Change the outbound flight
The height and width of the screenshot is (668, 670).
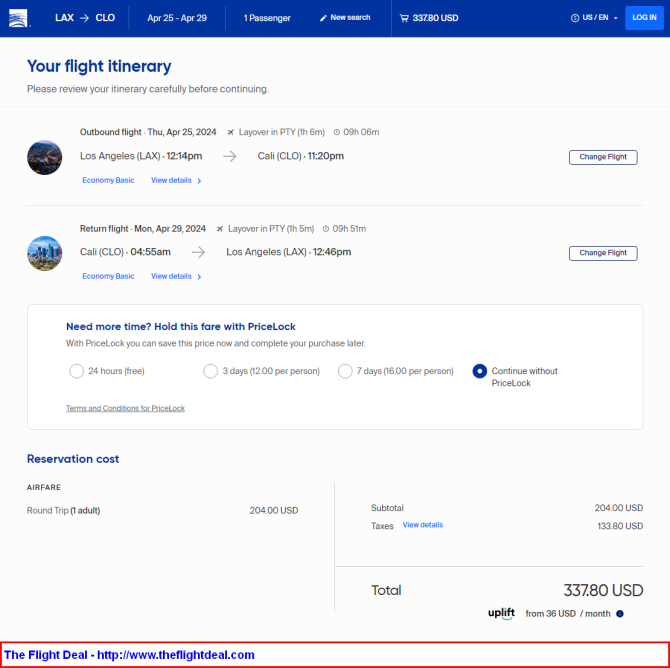tap(603, 157)
